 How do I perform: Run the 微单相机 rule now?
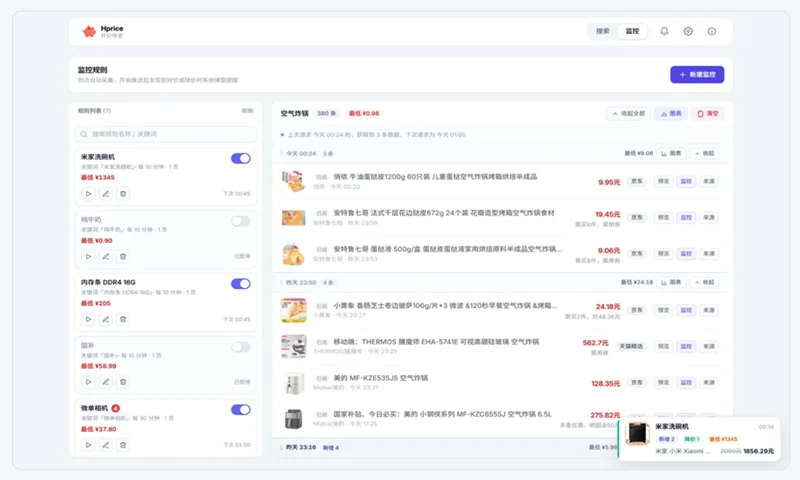[x=88, y=445]
